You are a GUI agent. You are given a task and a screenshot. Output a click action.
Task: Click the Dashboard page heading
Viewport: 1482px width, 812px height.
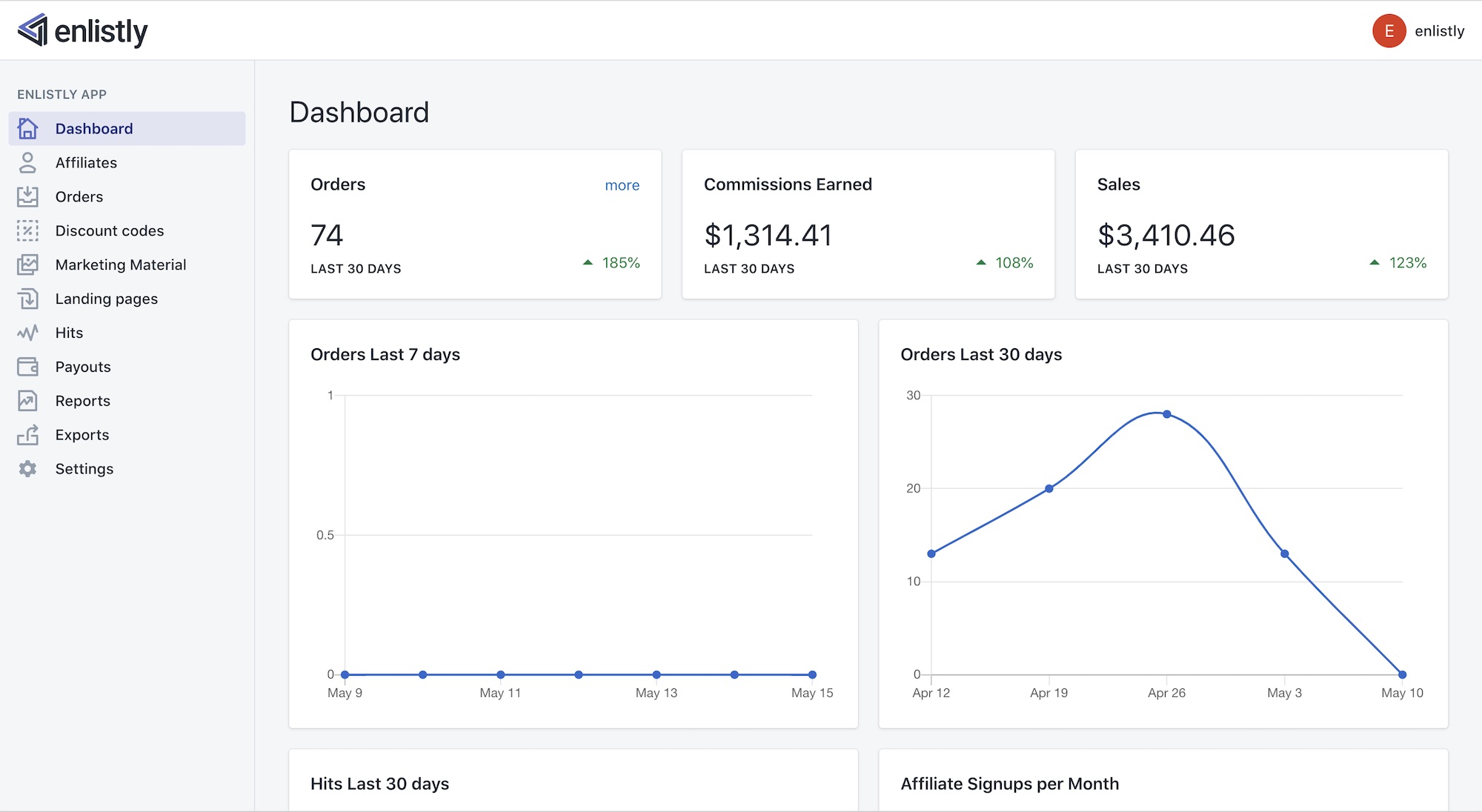pos(359,113)
